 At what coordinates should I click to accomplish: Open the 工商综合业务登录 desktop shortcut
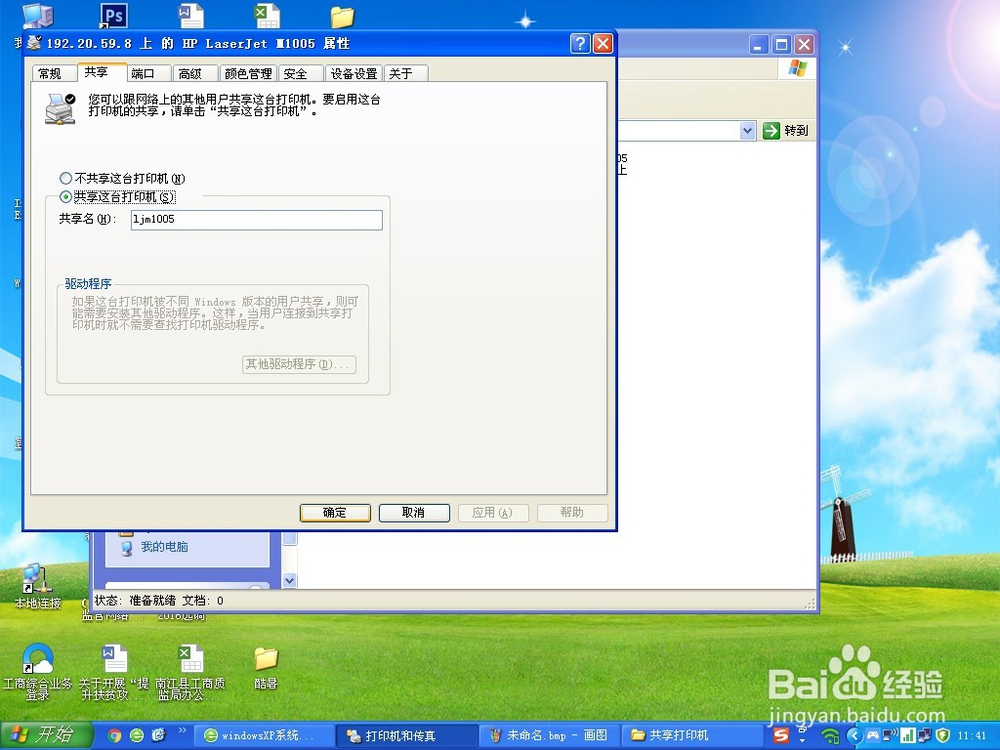pyautogui.click(x=37, y=672)
